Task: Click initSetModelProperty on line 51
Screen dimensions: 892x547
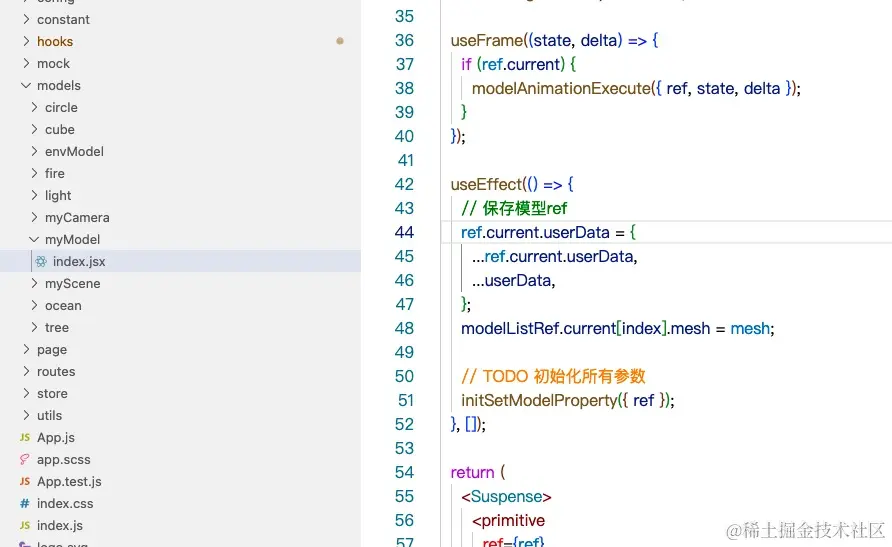Action: tap(539, 400)
